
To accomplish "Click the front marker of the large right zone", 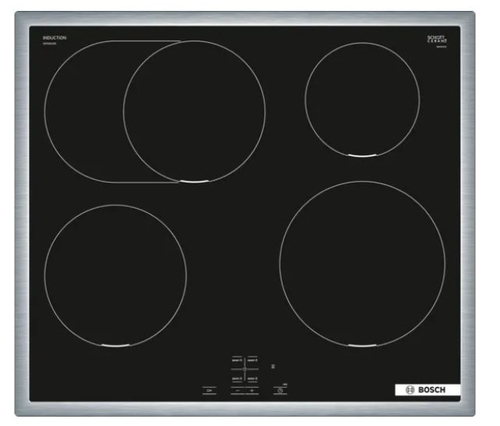I will [x=362, y=346].
